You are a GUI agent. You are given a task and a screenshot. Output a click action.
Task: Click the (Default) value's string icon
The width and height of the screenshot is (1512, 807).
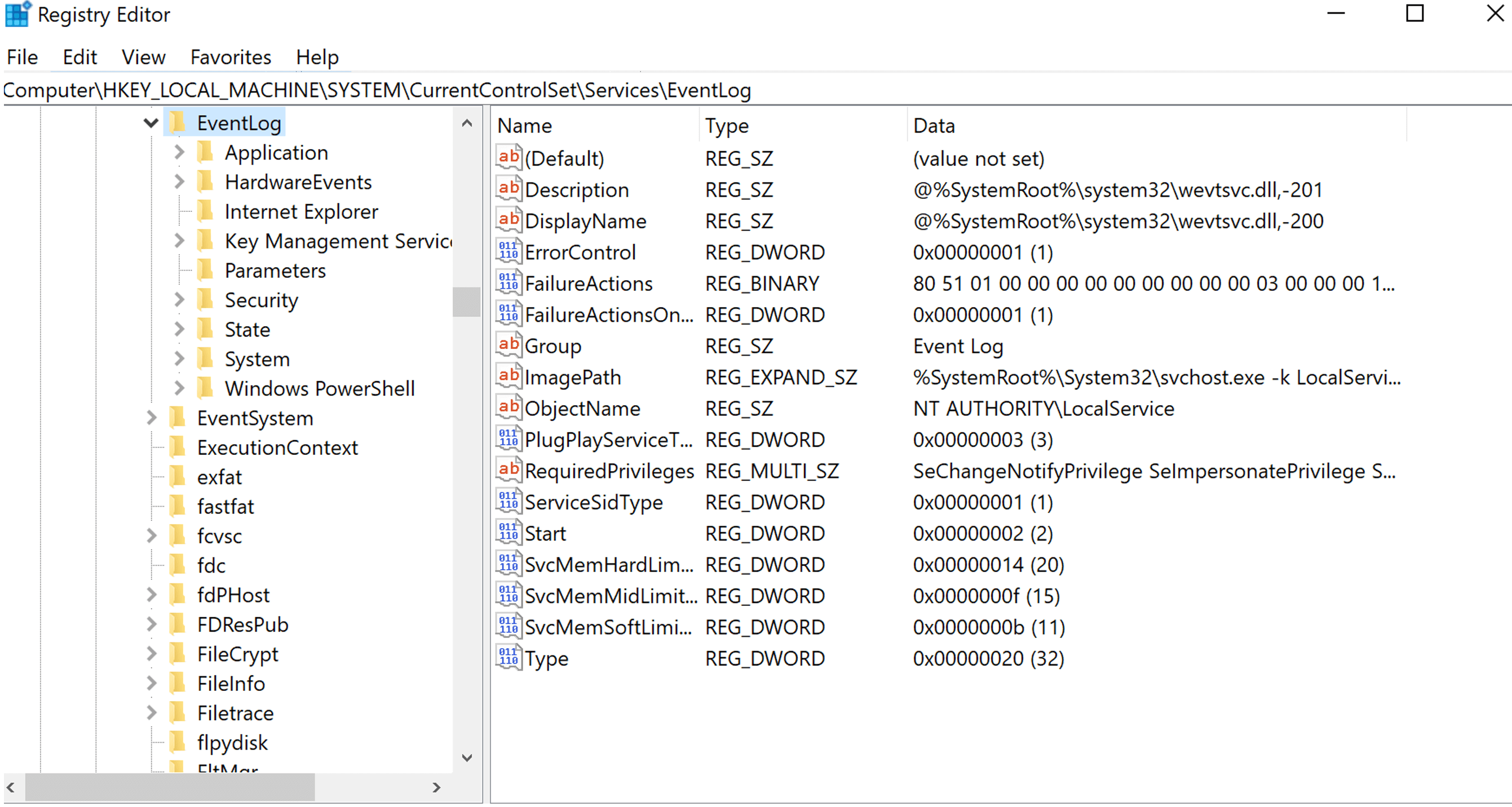pyautogui.click(x=509, y=157)
